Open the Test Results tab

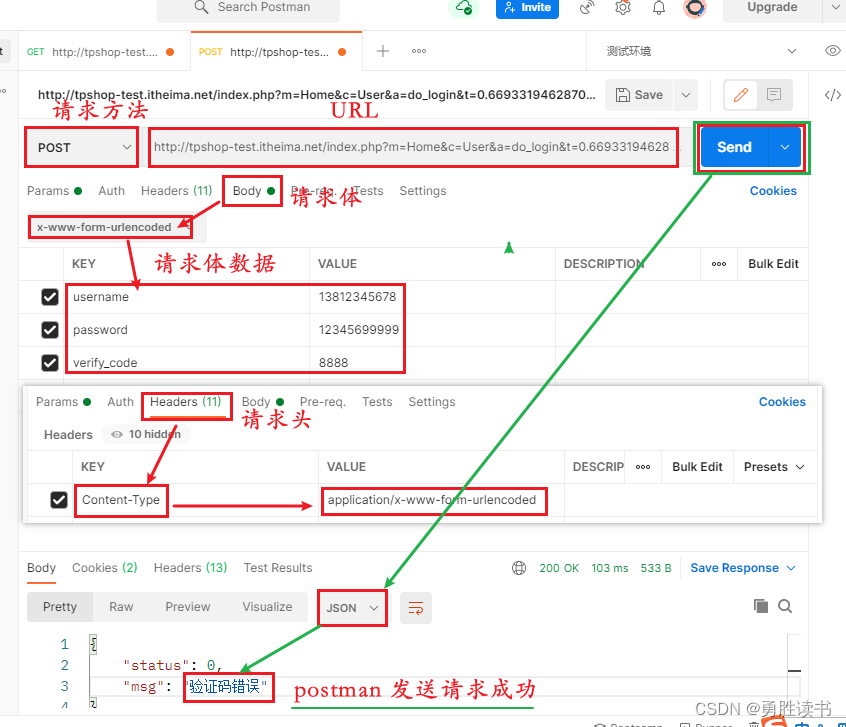click(x=278, y=568)
